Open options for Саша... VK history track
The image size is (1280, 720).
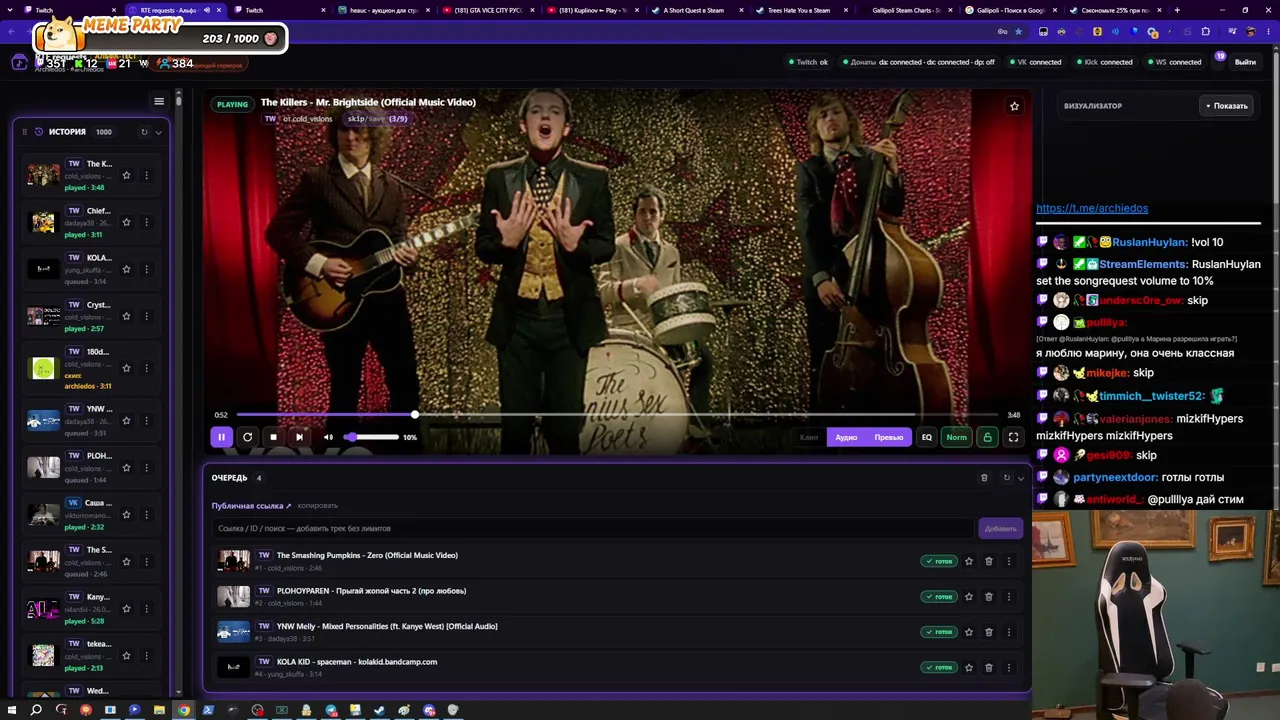pos(146,515)
